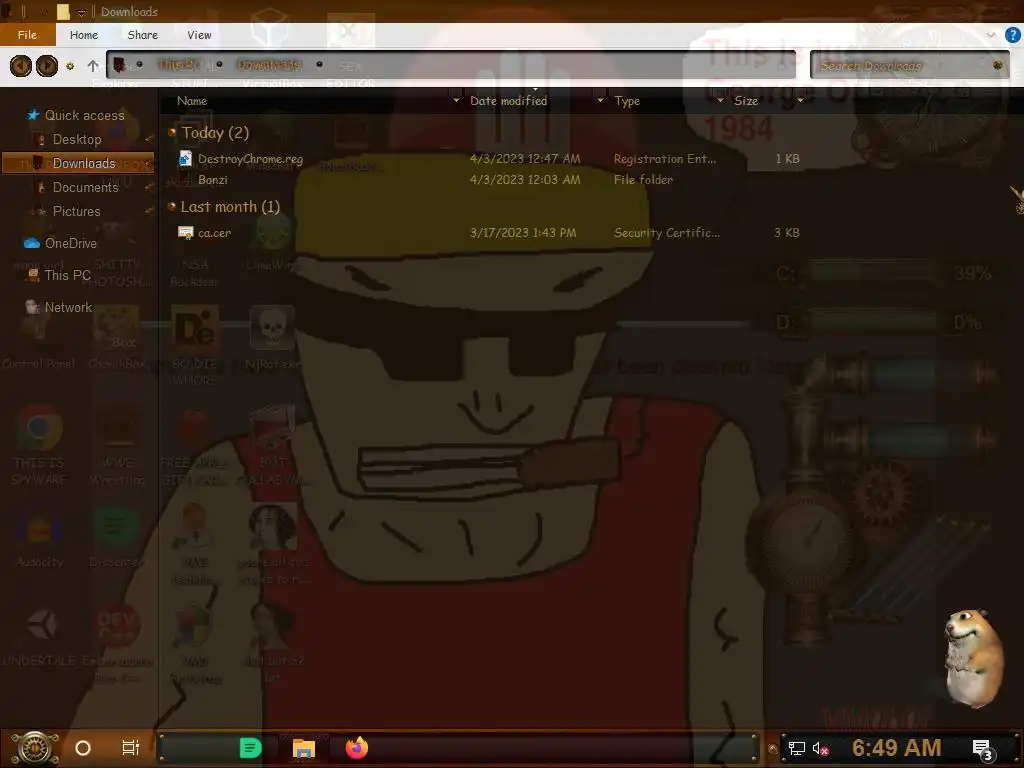1024x768 pixels.
Task: Click the DestroyChrome.reg file name
Action: point(251,159)
